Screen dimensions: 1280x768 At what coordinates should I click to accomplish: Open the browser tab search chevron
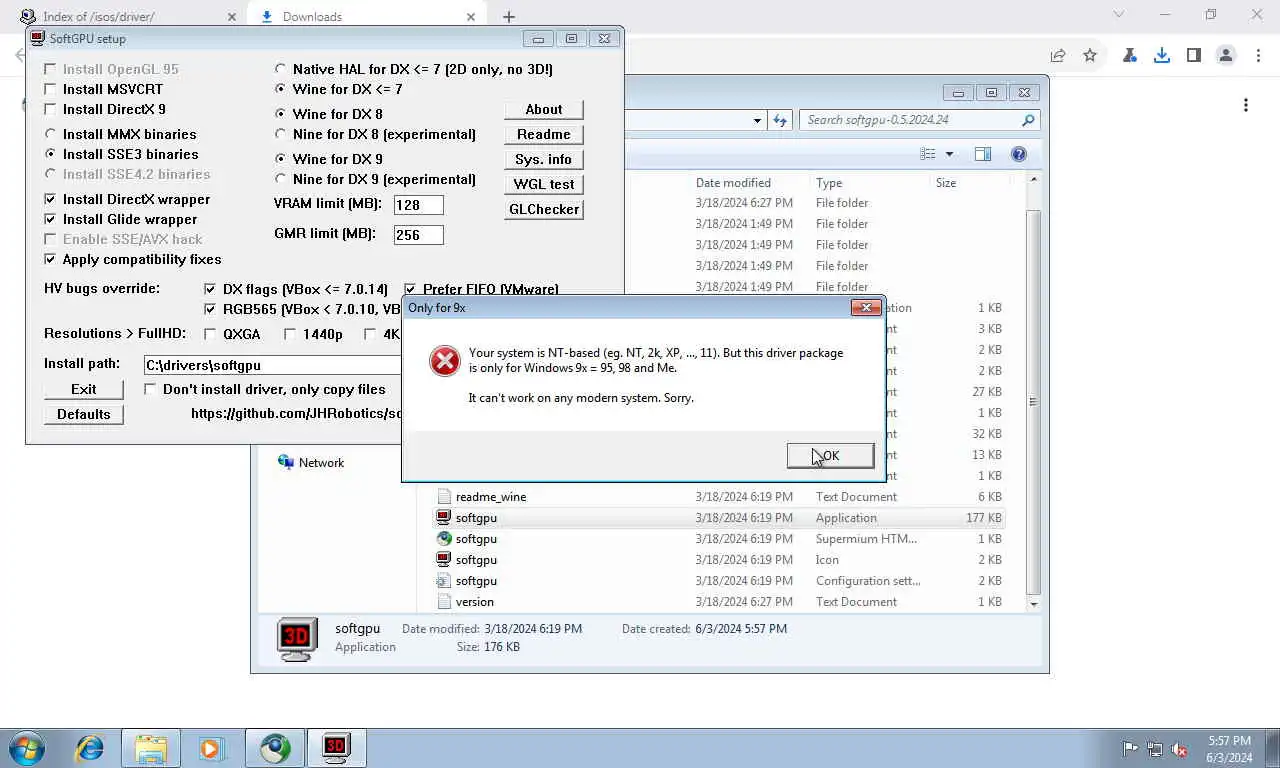[x=1119, y=15]
